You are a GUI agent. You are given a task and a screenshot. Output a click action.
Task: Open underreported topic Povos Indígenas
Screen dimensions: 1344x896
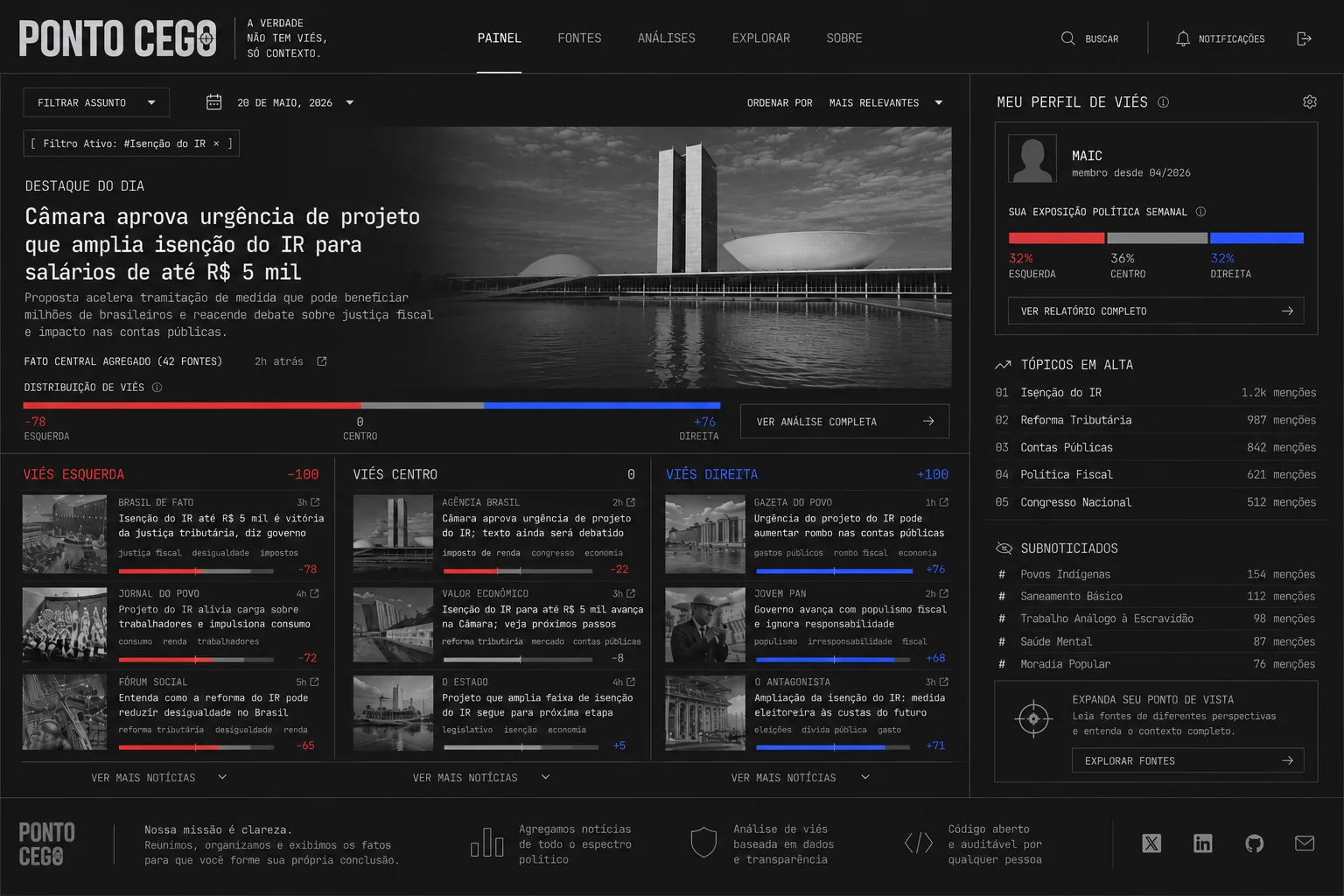pos(1155,574)
